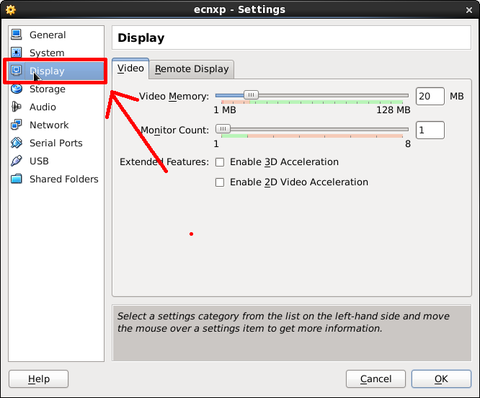
Task: Switch to the Remote Display tab
Action: 192,69
